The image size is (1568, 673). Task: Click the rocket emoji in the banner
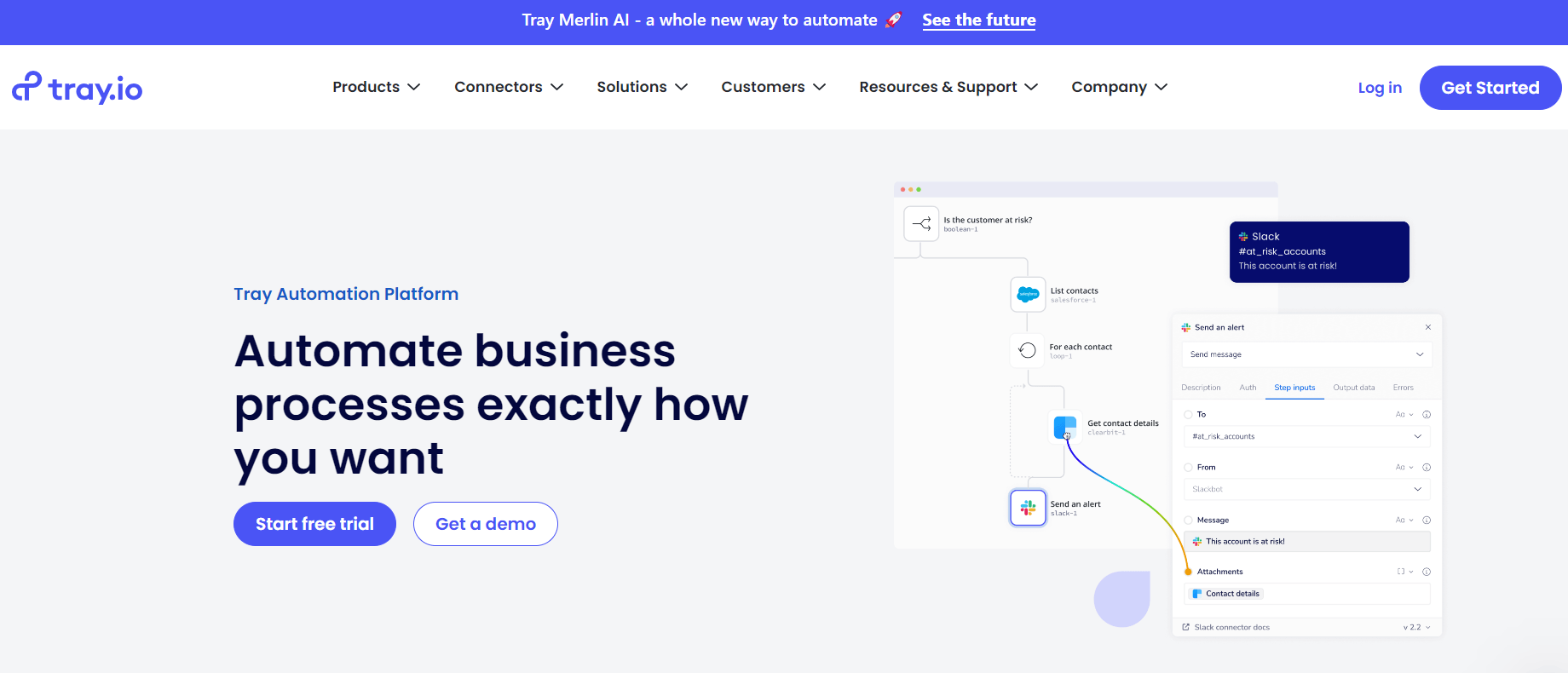pyautogui.click(x=893, y=20)
